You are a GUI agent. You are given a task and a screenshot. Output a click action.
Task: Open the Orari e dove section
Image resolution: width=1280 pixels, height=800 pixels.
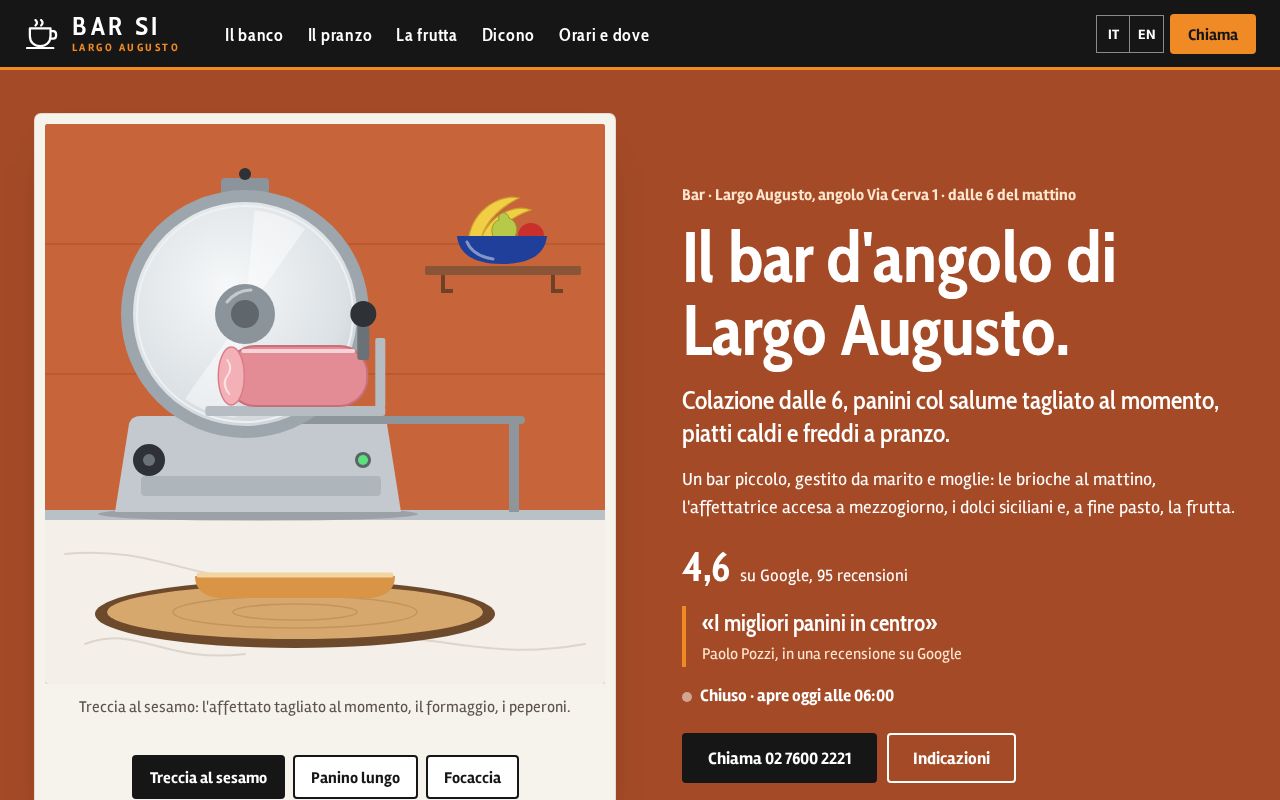coord(604,35)
